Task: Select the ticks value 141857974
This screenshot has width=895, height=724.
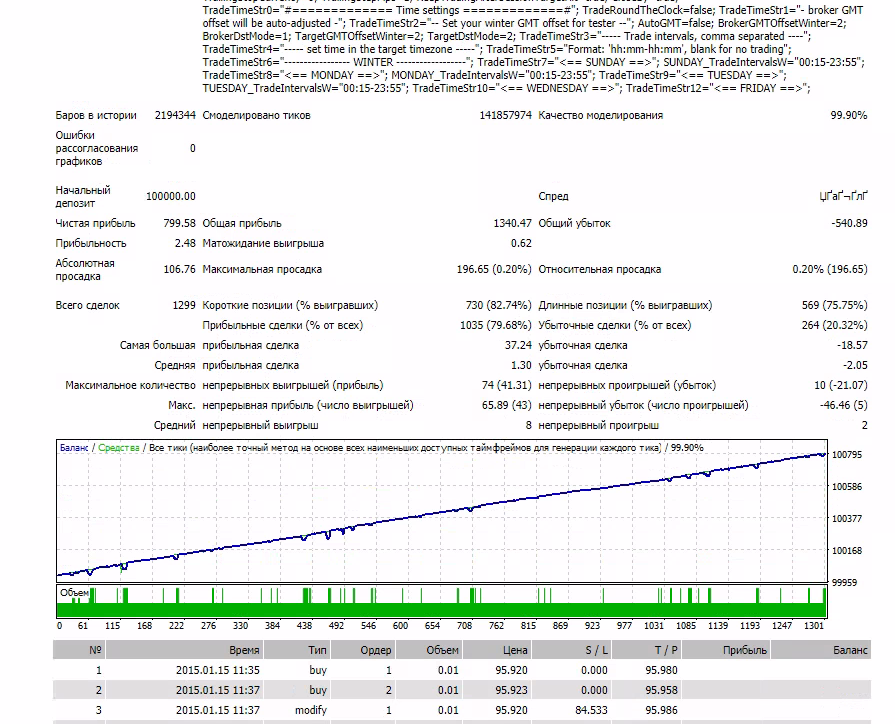Action: coord(505,115)
